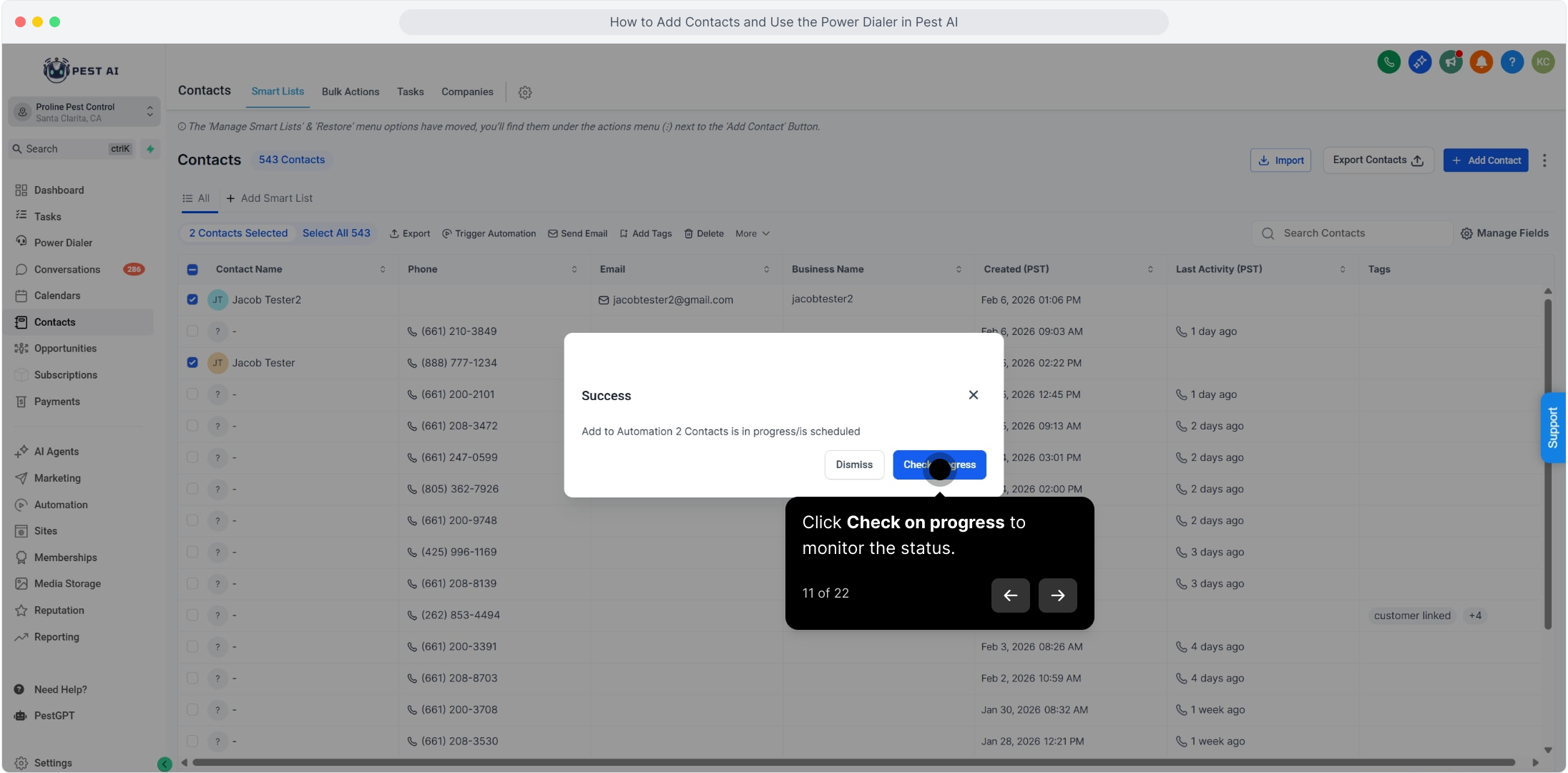Click the contacts settings gear icon

click(525, 92)
